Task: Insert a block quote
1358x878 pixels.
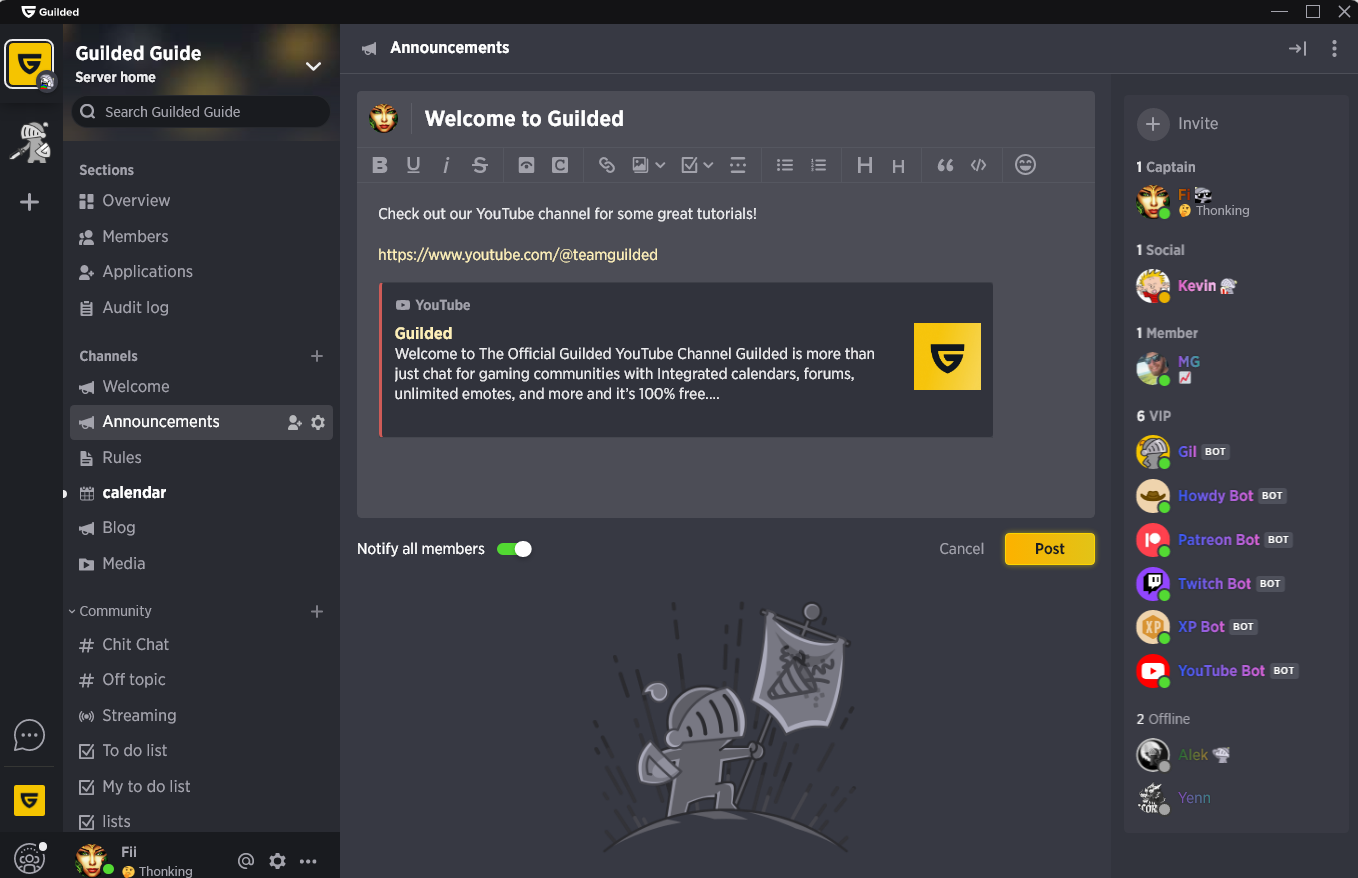Action: [945, 166]
